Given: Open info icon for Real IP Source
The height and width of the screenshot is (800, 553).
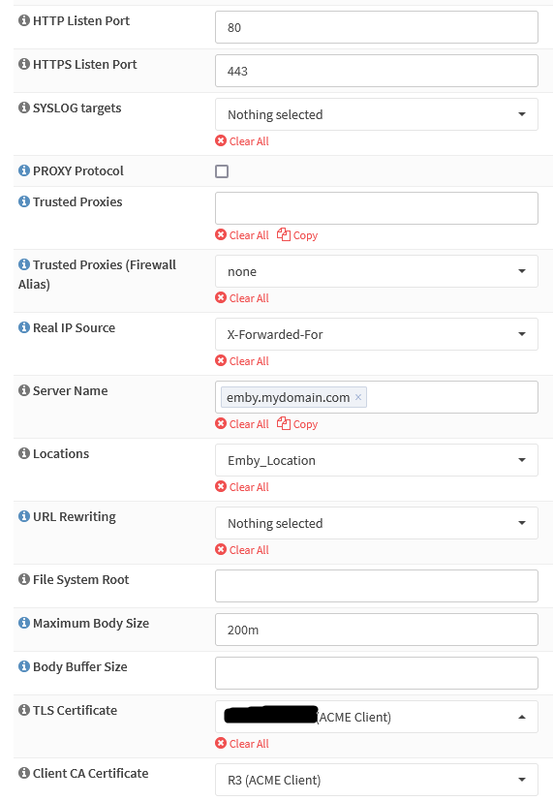Looking at the screenshot, I should [24, 327].
